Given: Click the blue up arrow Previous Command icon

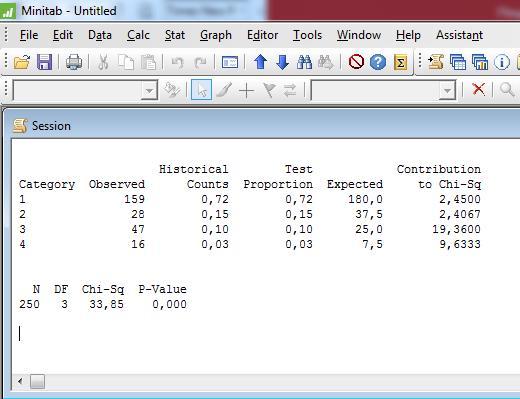Looking at the screenshot, I should click(260, 62).
